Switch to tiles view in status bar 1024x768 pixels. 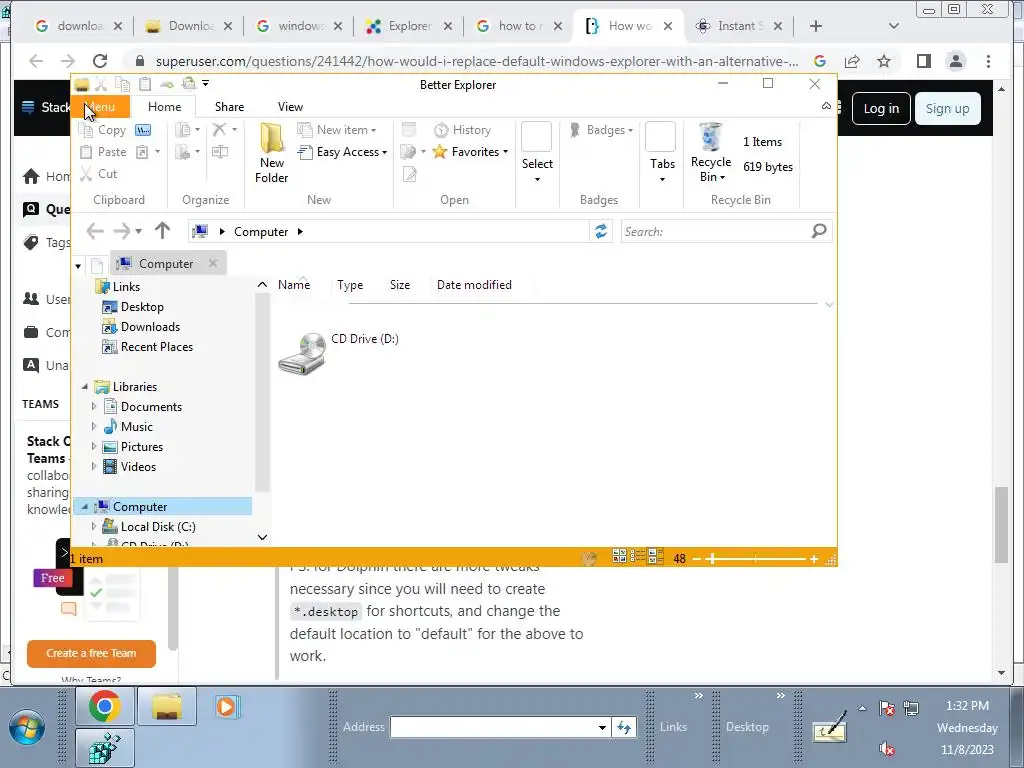pyautogui.click(x=656, y=557)
